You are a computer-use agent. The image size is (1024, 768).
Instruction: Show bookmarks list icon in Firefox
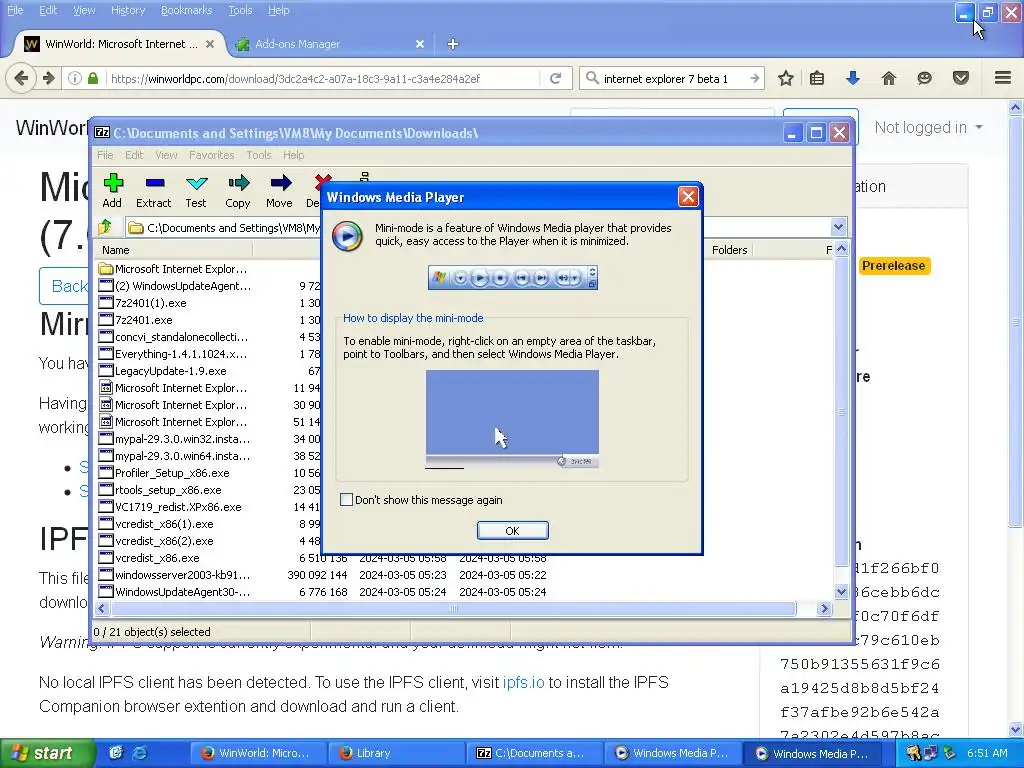point(816,78)
